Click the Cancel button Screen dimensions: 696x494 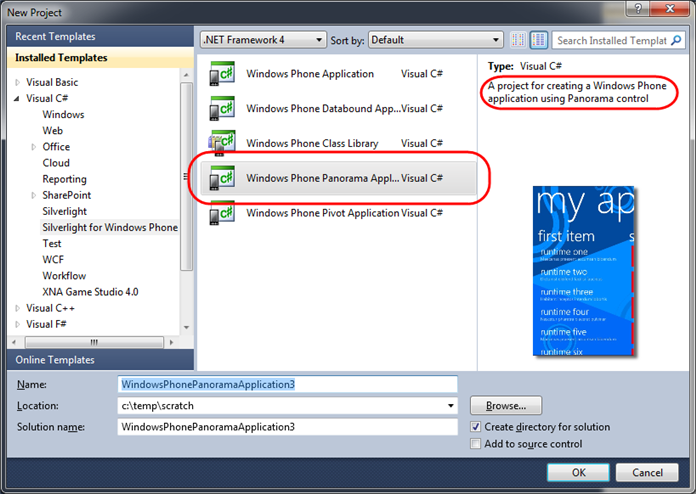(x=647, y=472)
